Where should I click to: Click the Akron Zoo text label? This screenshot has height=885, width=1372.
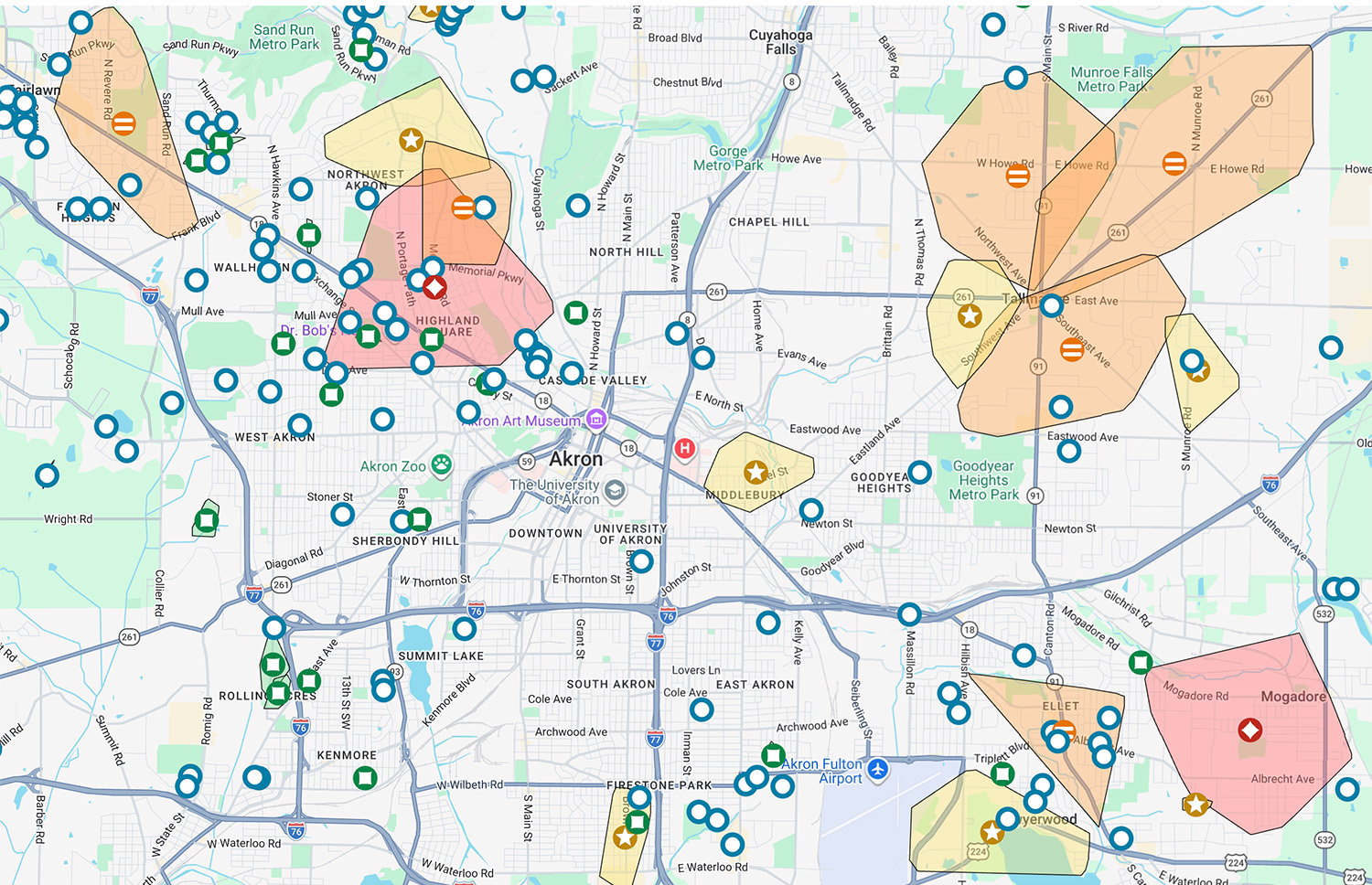pos(393,466)
